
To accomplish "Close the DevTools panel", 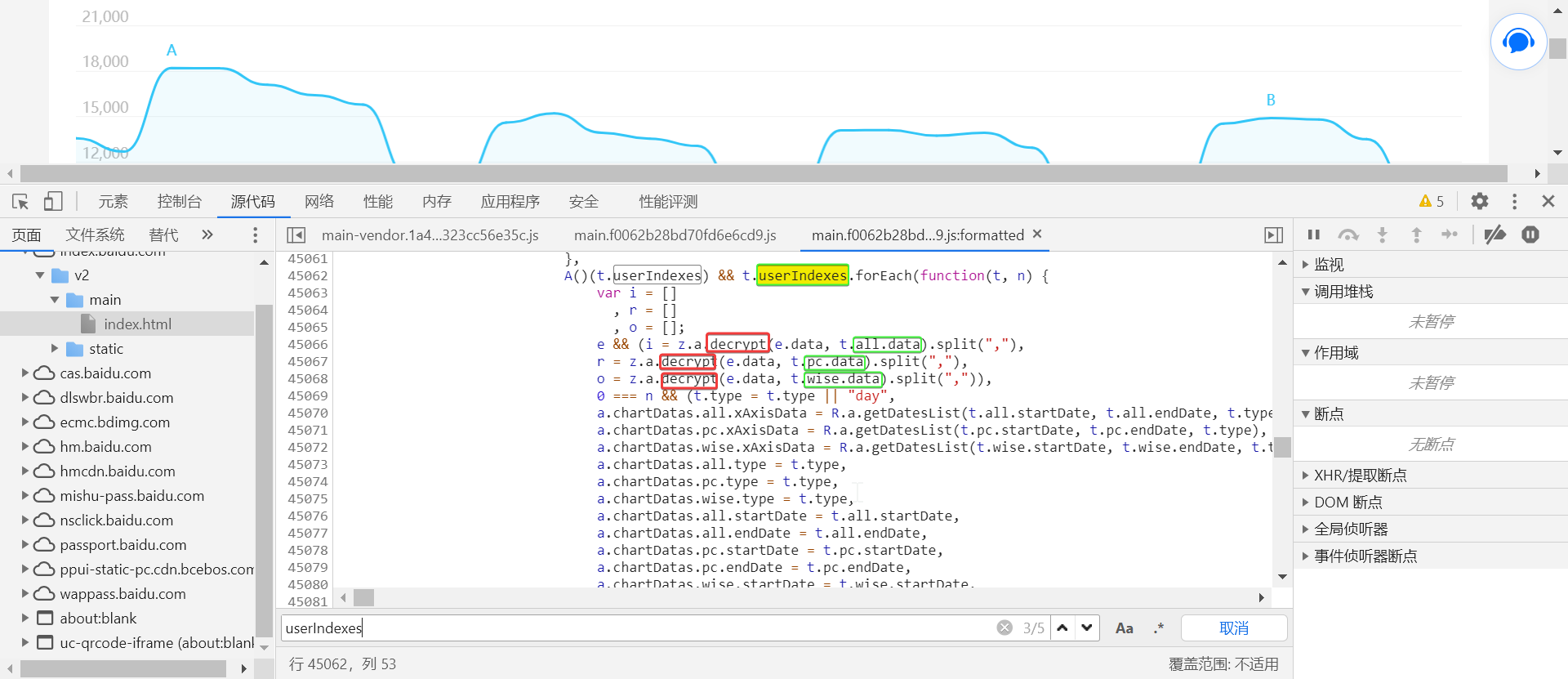I will click(1548, 201).
